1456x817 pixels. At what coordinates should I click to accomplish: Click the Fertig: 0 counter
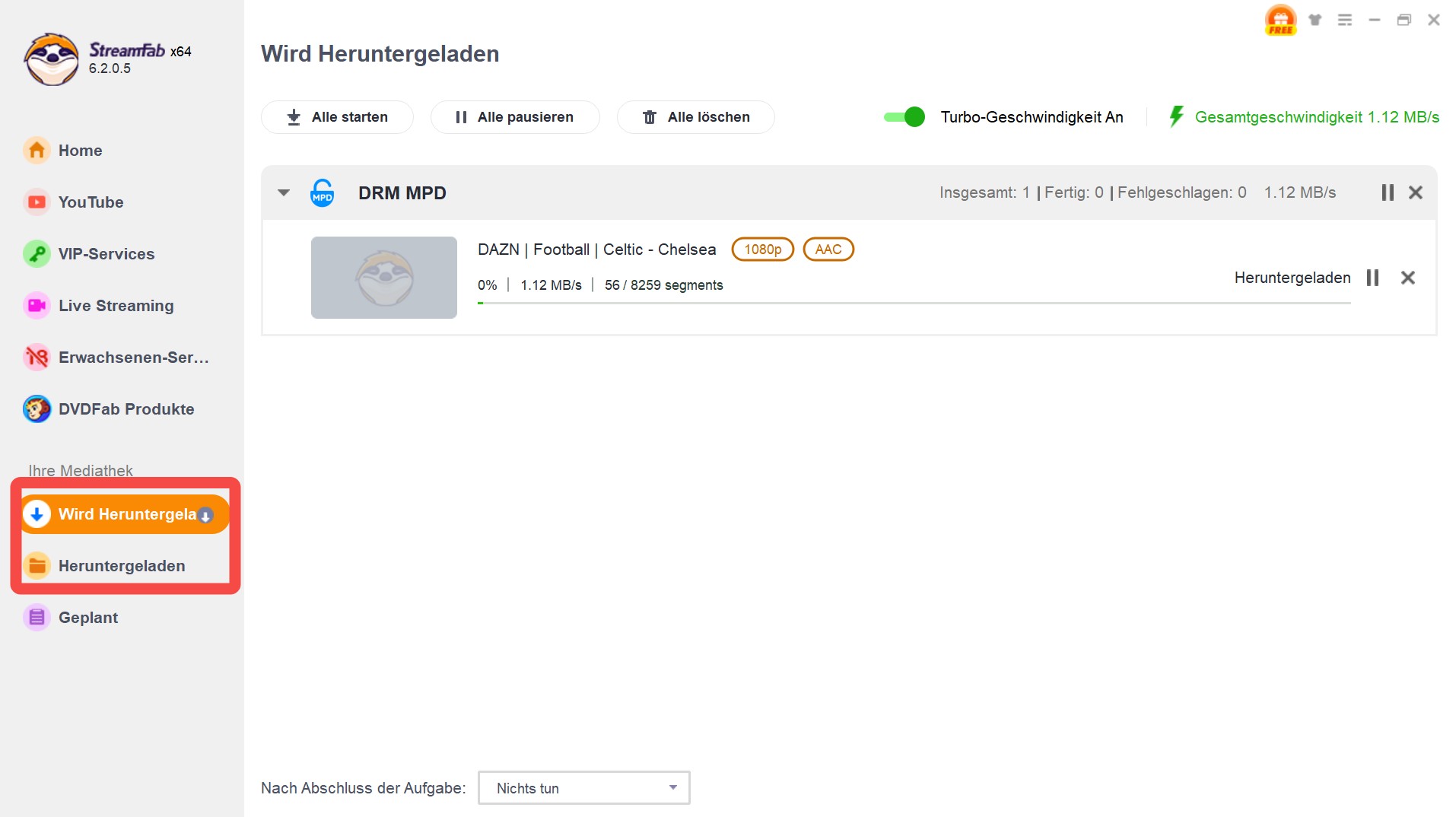(1074, 192)
